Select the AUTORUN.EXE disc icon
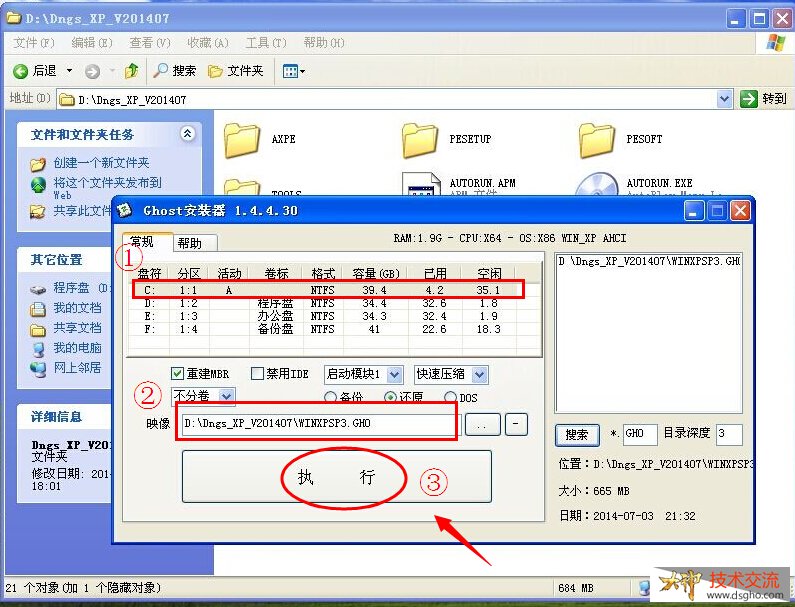795x607 pixels. point(597,185)
